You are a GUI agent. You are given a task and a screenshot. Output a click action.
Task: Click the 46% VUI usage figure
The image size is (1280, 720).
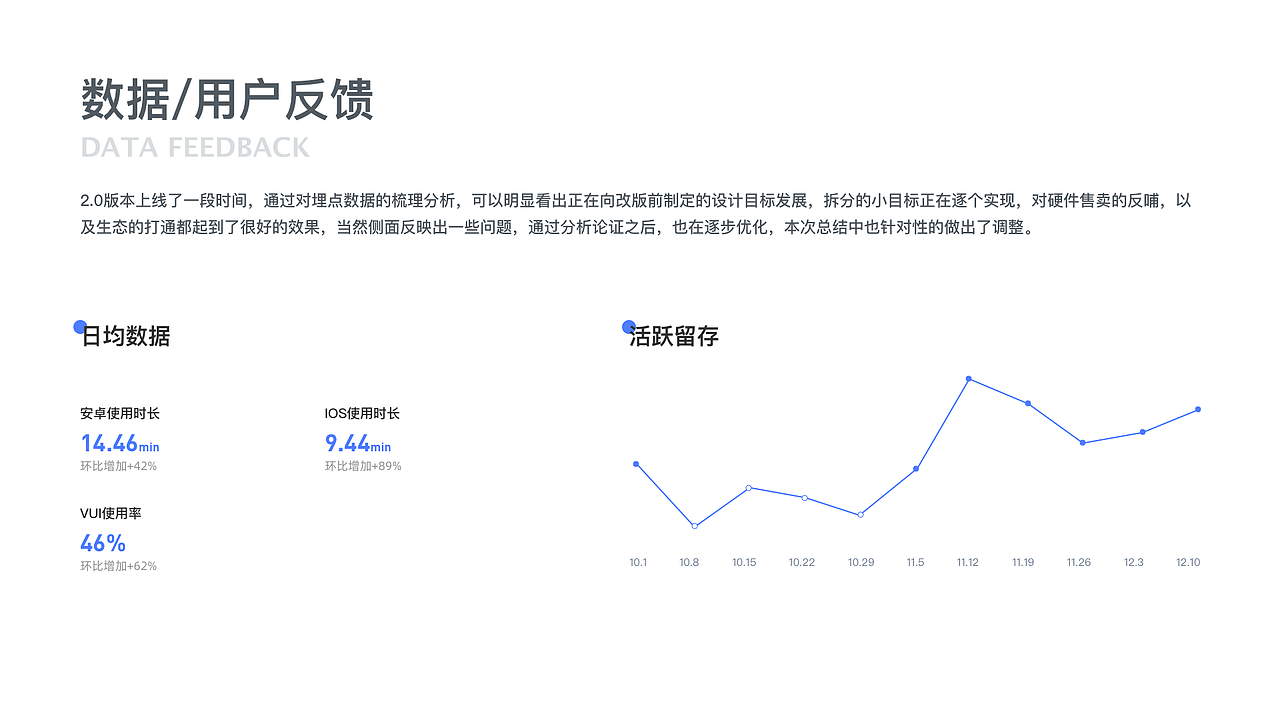point(102,543)
